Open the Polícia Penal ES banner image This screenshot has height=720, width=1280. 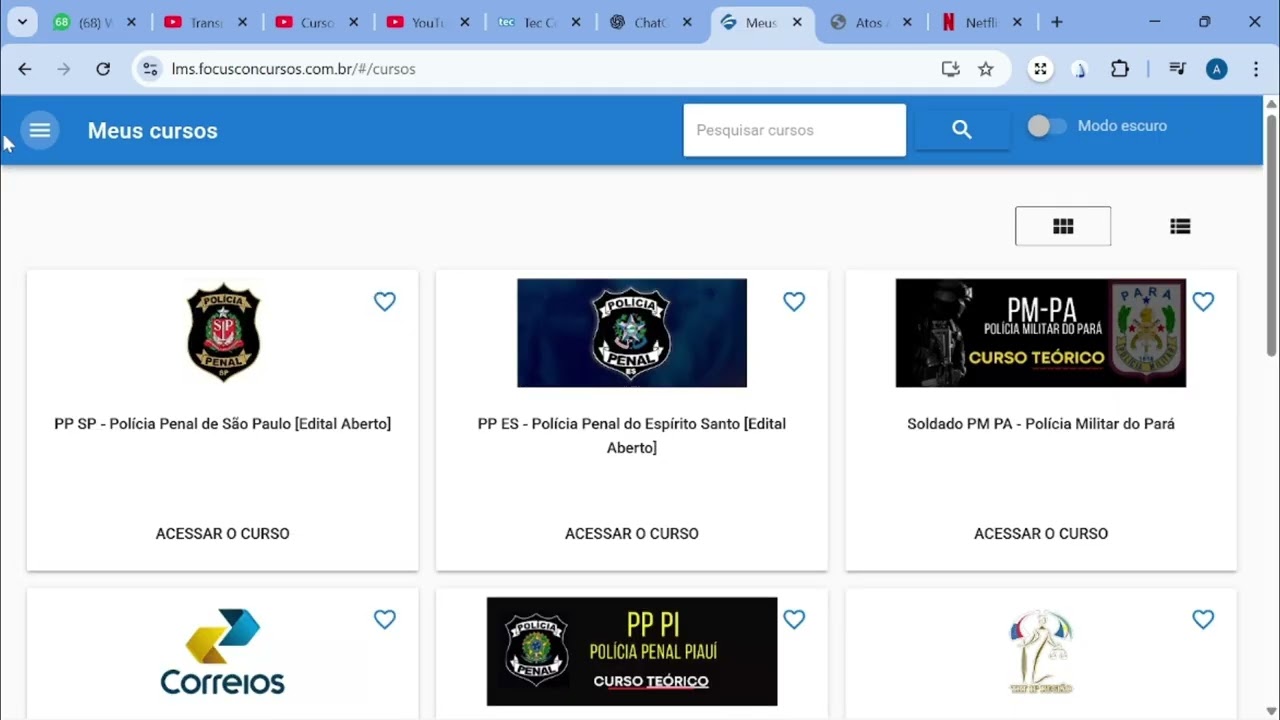[632, 333]
